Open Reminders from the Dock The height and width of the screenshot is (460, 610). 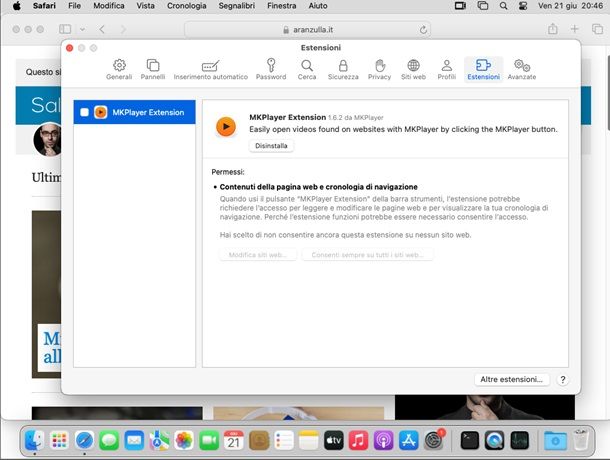pyautogui.click(x=284, y=441)
